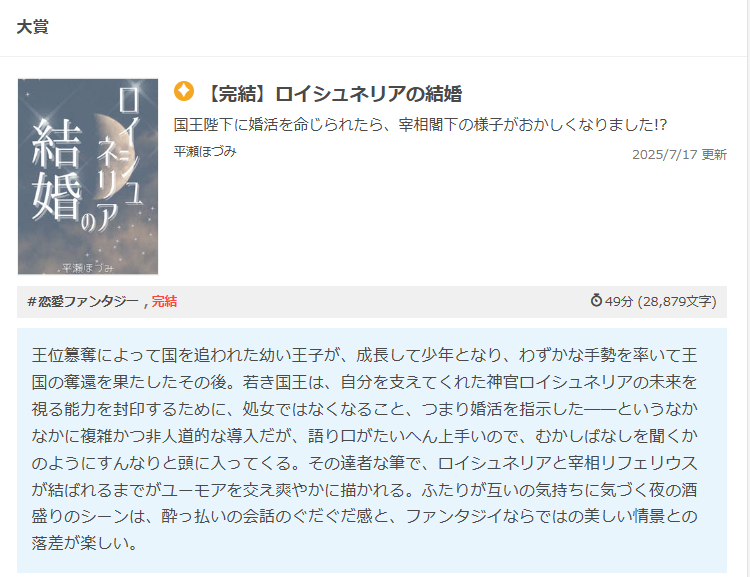750x577 pixels.
Task: Click the red 完結 status tag
Action: (x=165, y=301)
